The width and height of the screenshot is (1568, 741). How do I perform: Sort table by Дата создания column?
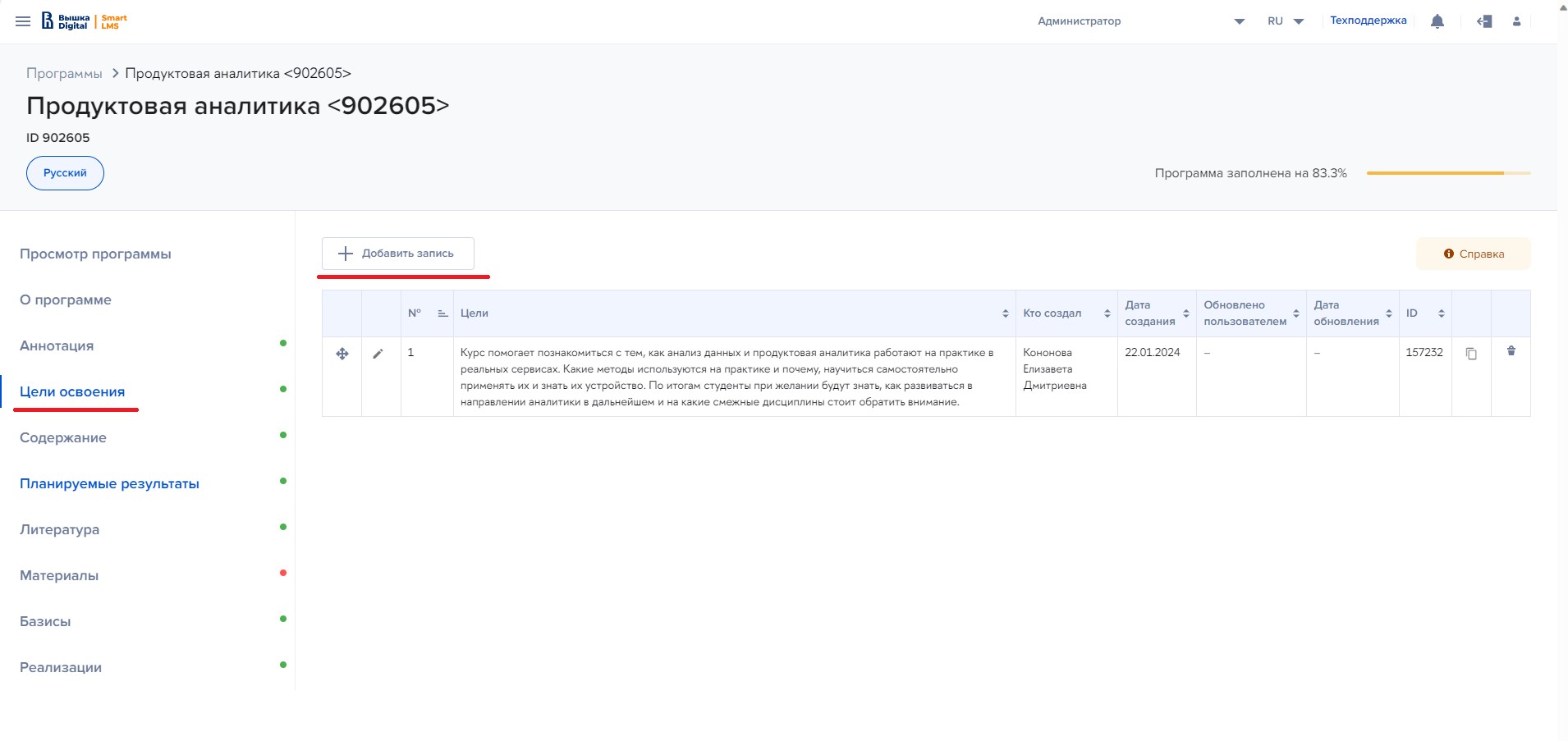tap(1185, 313)
